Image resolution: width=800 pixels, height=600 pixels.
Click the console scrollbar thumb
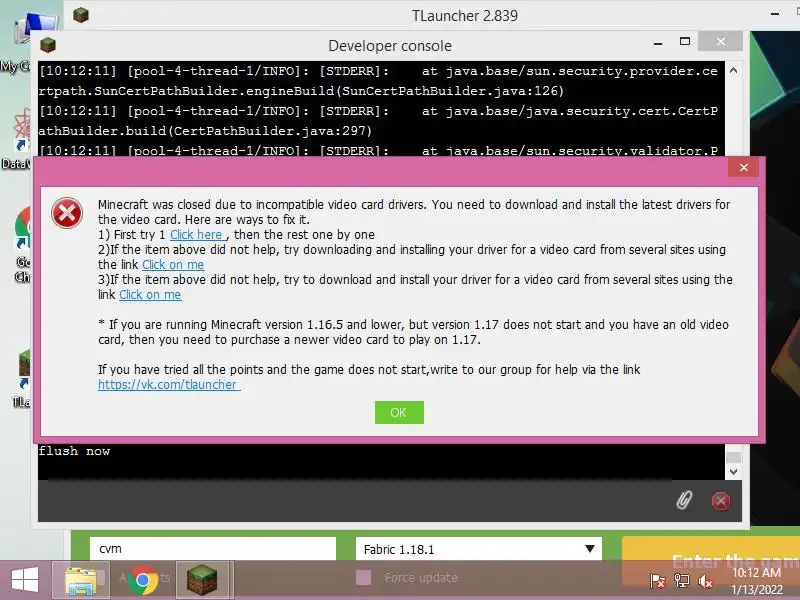(734, 457)
